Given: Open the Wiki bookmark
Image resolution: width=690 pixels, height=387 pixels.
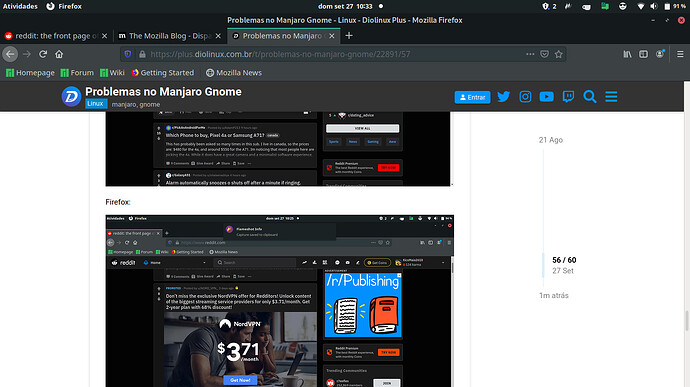Looking at the screenshot, I should tap(112, 73).
